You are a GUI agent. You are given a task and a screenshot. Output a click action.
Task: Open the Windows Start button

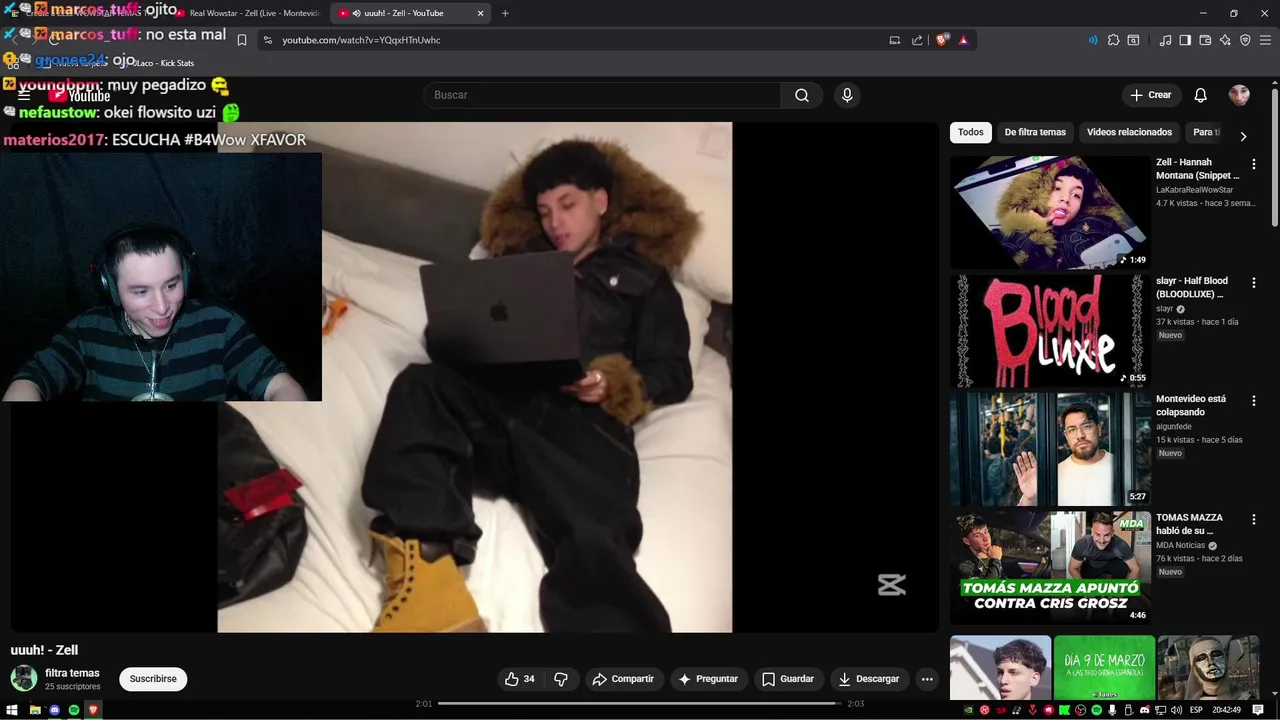pos(12,710)
